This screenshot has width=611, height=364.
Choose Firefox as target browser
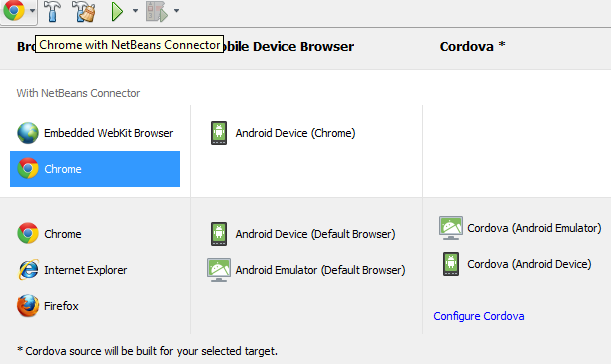pos(48,306)
